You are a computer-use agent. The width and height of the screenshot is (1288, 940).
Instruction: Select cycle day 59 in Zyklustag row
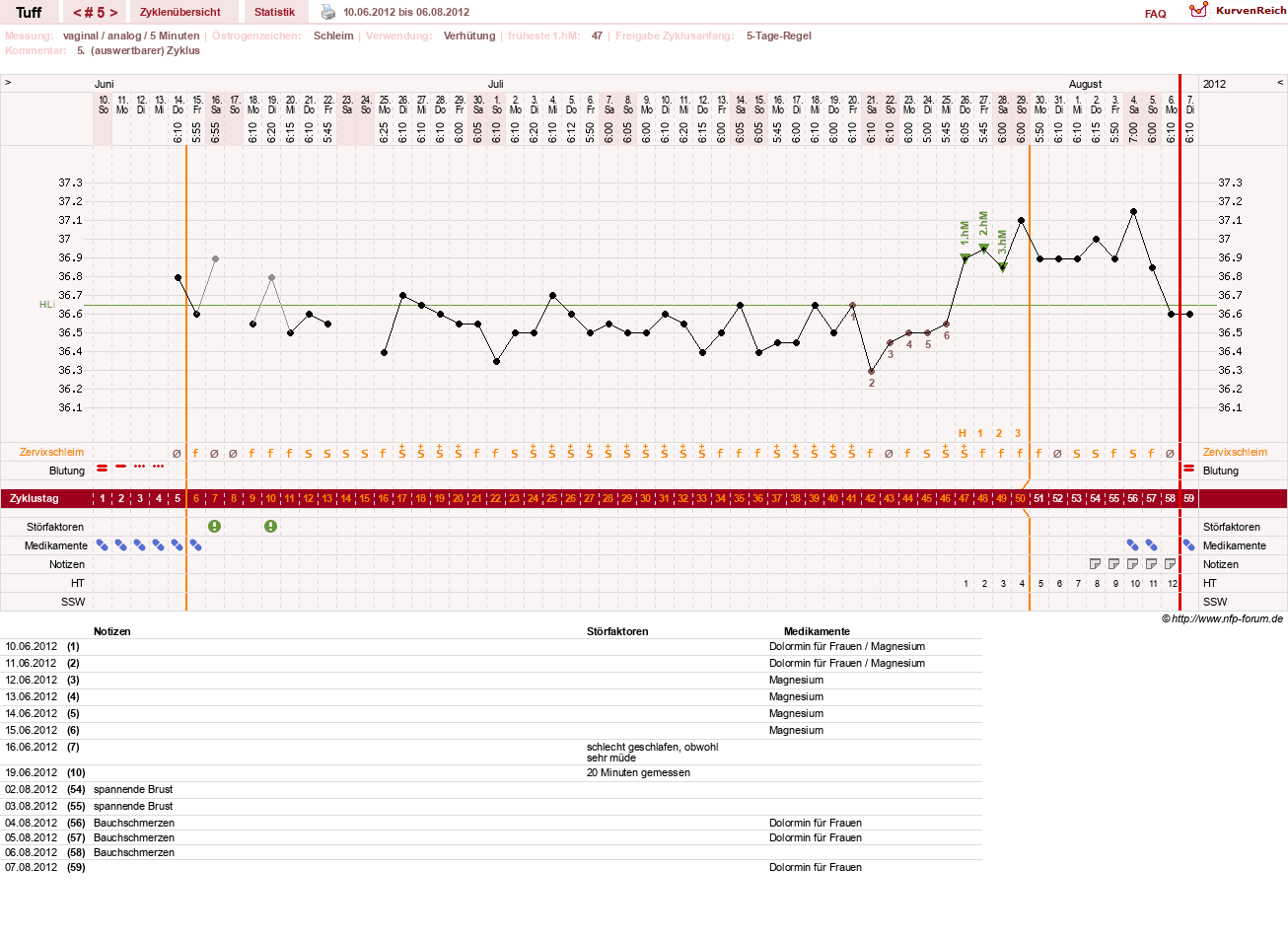1188,498
